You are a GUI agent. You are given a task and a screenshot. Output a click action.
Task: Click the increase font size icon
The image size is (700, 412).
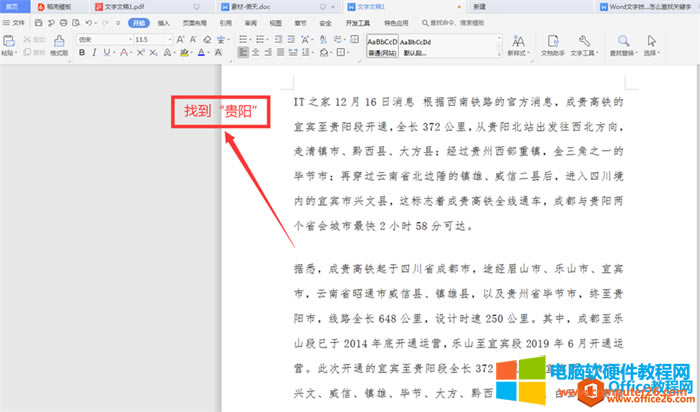[x=182, y=39]
